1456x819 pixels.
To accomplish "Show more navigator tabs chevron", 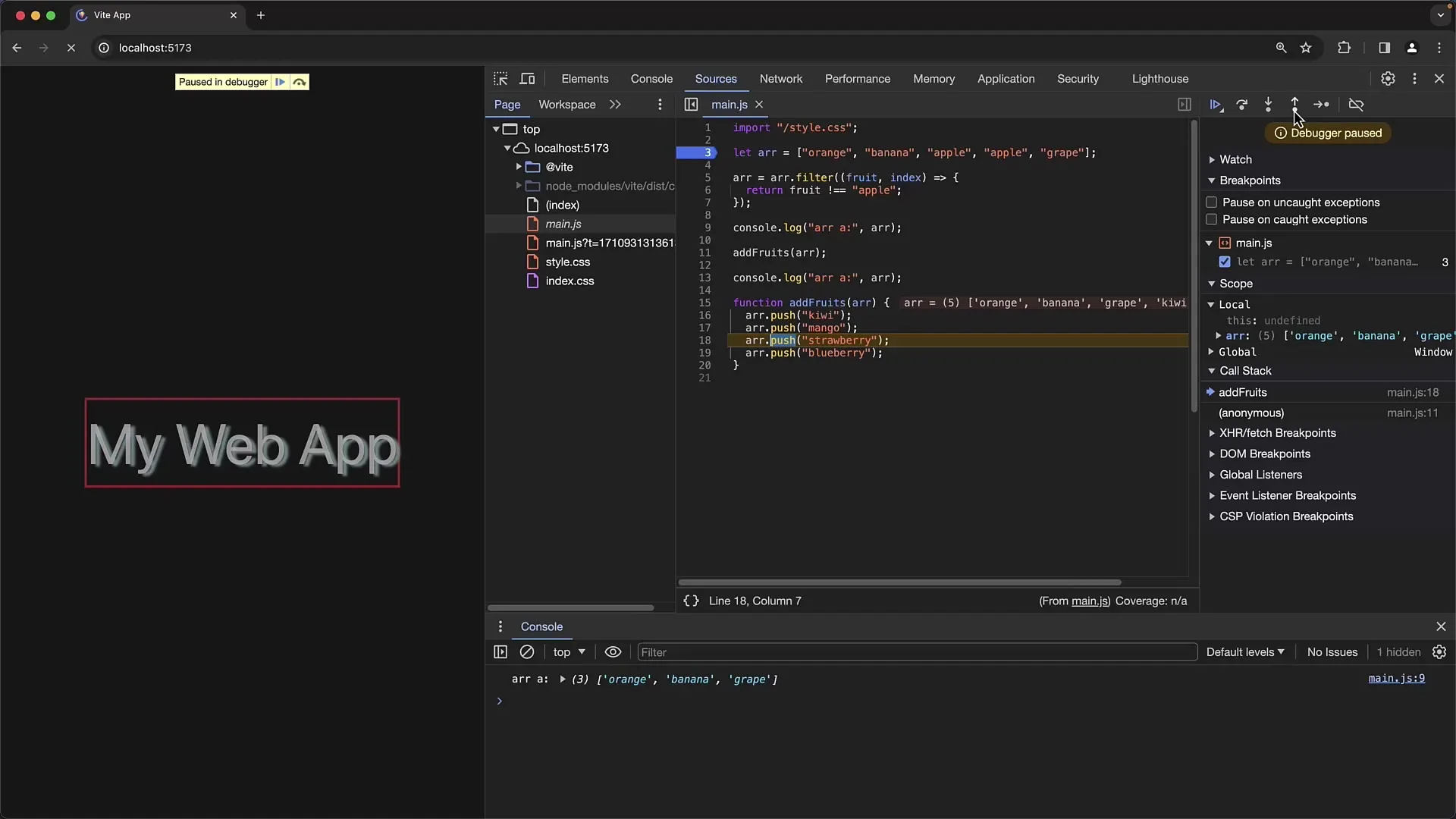I will click(x=615, y=105).
